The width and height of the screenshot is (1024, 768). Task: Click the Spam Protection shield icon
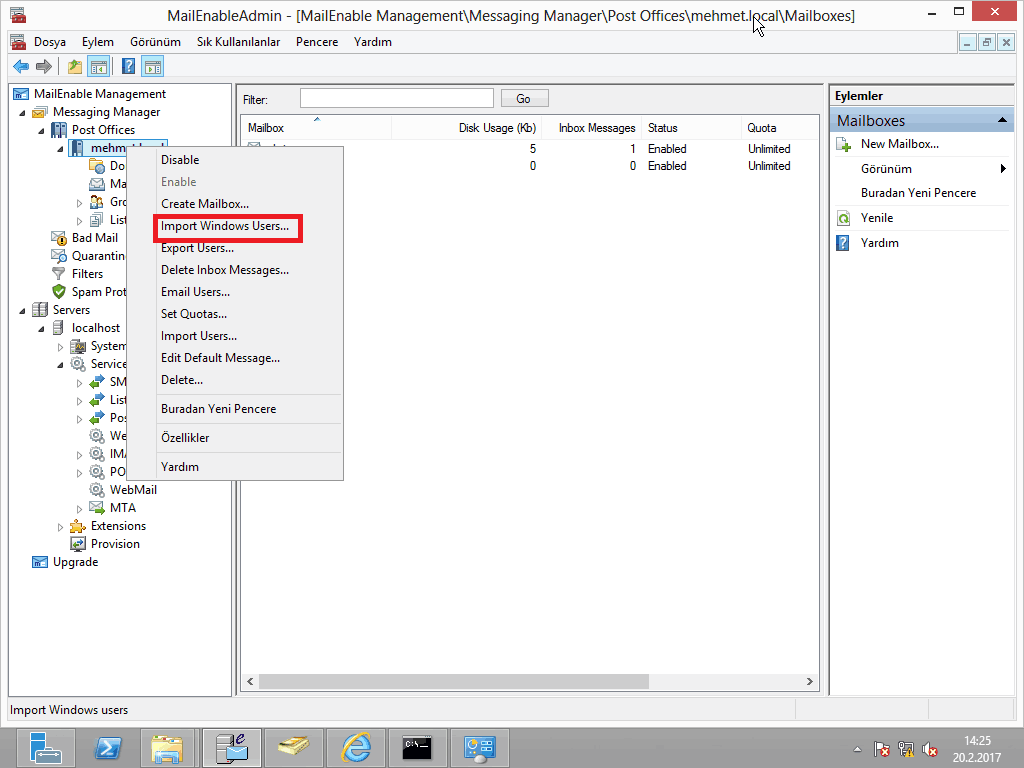coord(59,292)
